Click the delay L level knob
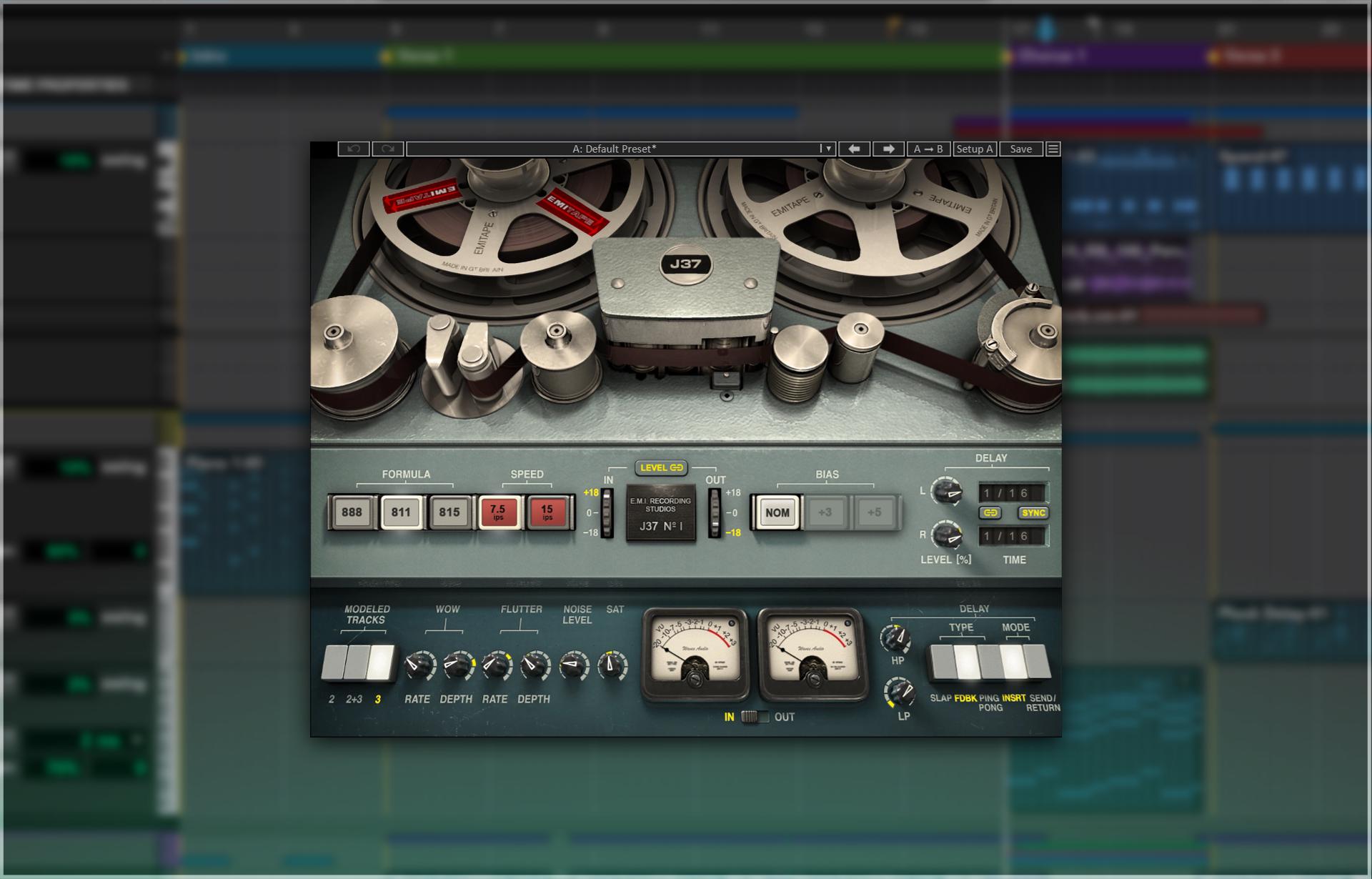The image size is (1372, 879). tap(948, 492)
